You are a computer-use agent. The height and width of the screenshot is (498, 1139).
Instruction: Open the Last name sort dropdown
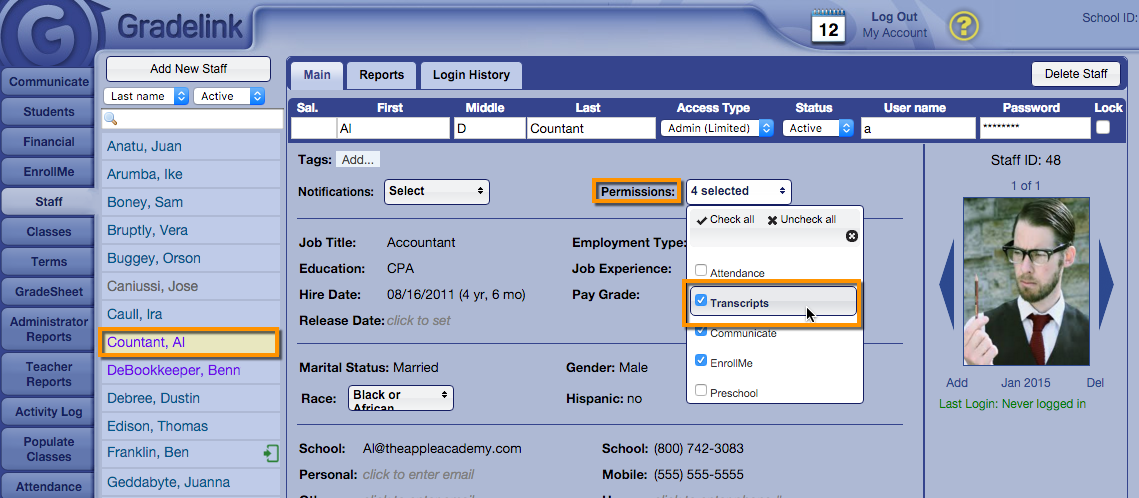coord(148,96)
